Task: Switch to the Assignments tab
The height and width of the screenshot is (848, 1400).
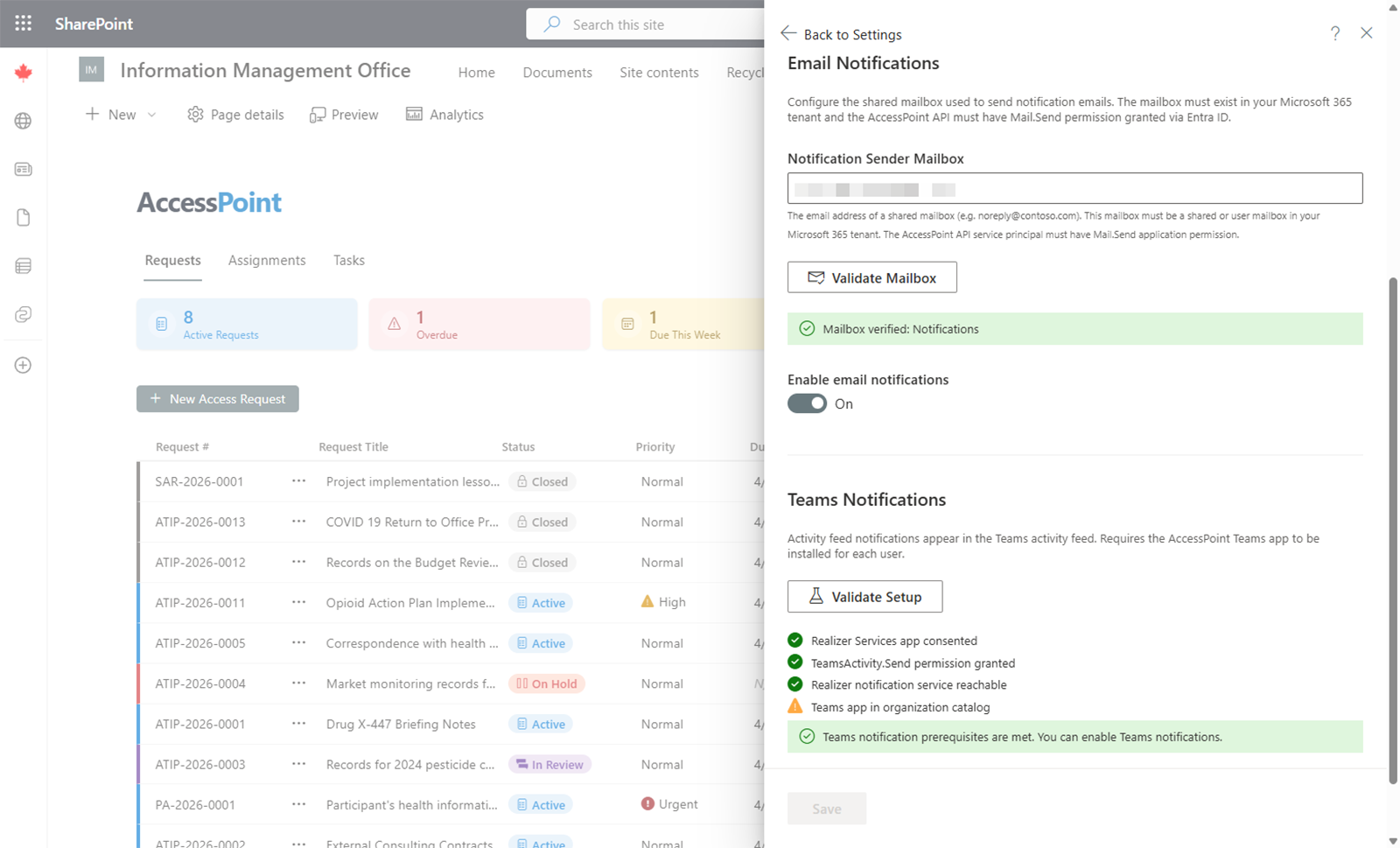Action: pyautogui.click(x=267, y=260)
